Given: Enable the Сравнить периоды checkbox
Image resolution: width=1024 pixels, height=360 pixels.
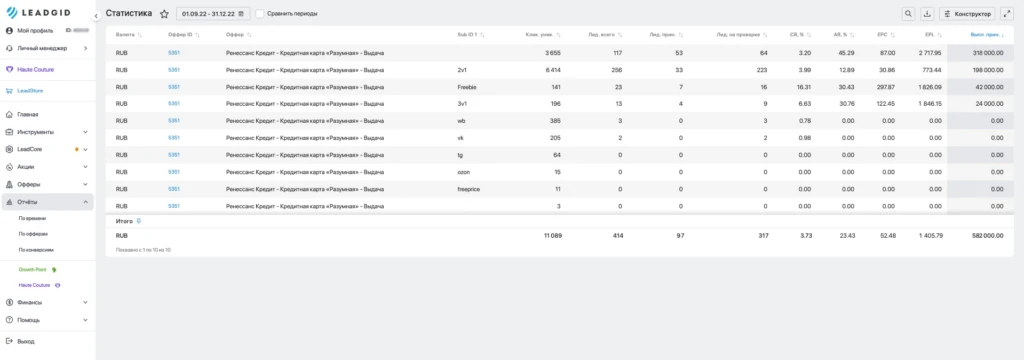Looking at the screenshot, I should coord(260,14).
